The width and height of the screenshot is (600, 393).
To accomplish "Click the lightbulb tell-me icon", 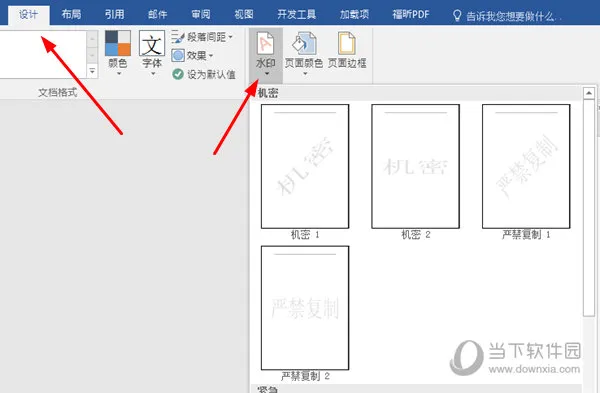I will pyautogui.click(x=457, y=16).
